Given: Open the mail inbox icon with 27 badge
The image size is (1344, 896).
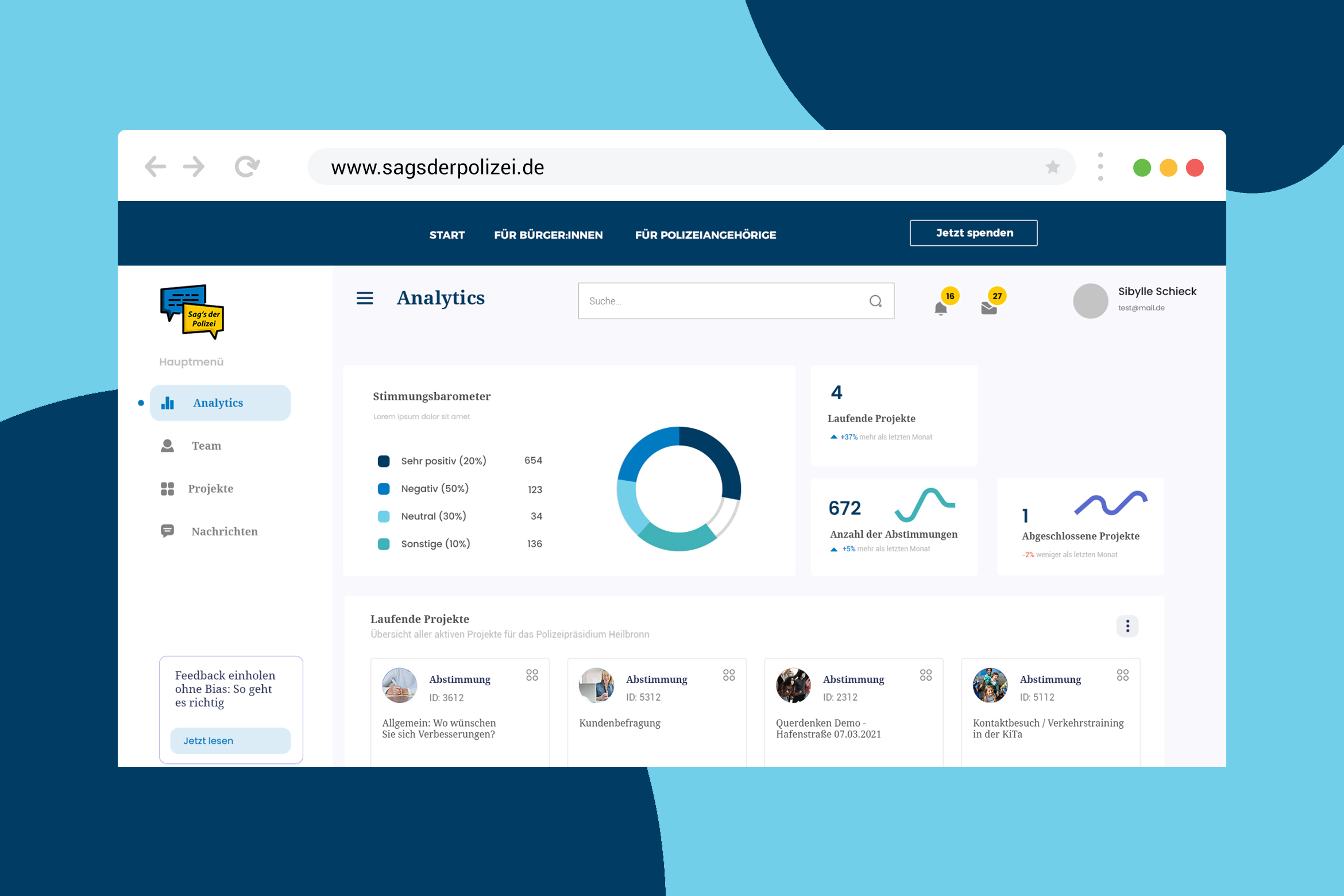Looking at the screenshot, I should pyautogui.click(x=988, y=308).
